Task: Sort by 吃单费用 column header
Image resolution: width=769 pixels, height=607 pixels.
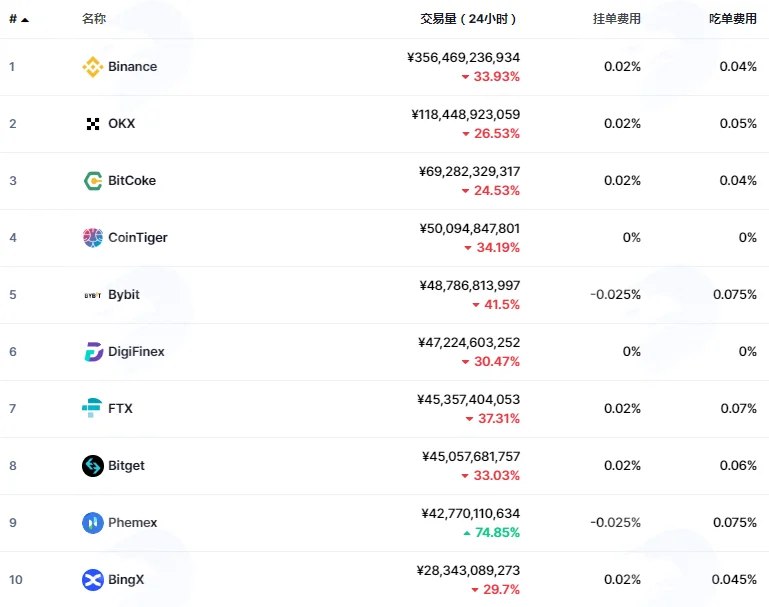Action: click(x=733, y=19)
